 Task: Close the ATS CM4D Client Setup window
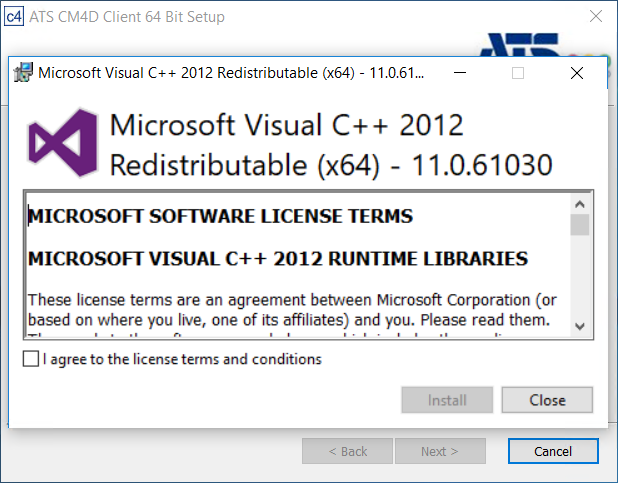pyautogui.click(x=596, y=17)
